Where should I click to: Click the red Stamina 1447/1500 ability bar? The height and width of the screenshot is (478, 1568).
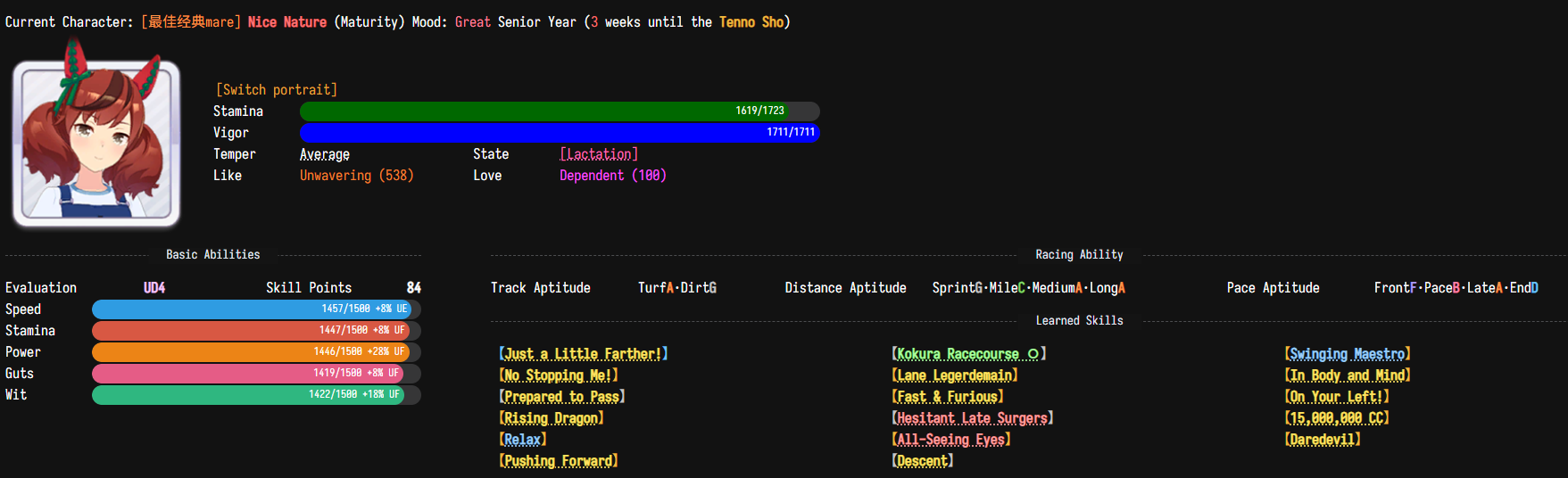pyautogui.click(x=256, y=331)
